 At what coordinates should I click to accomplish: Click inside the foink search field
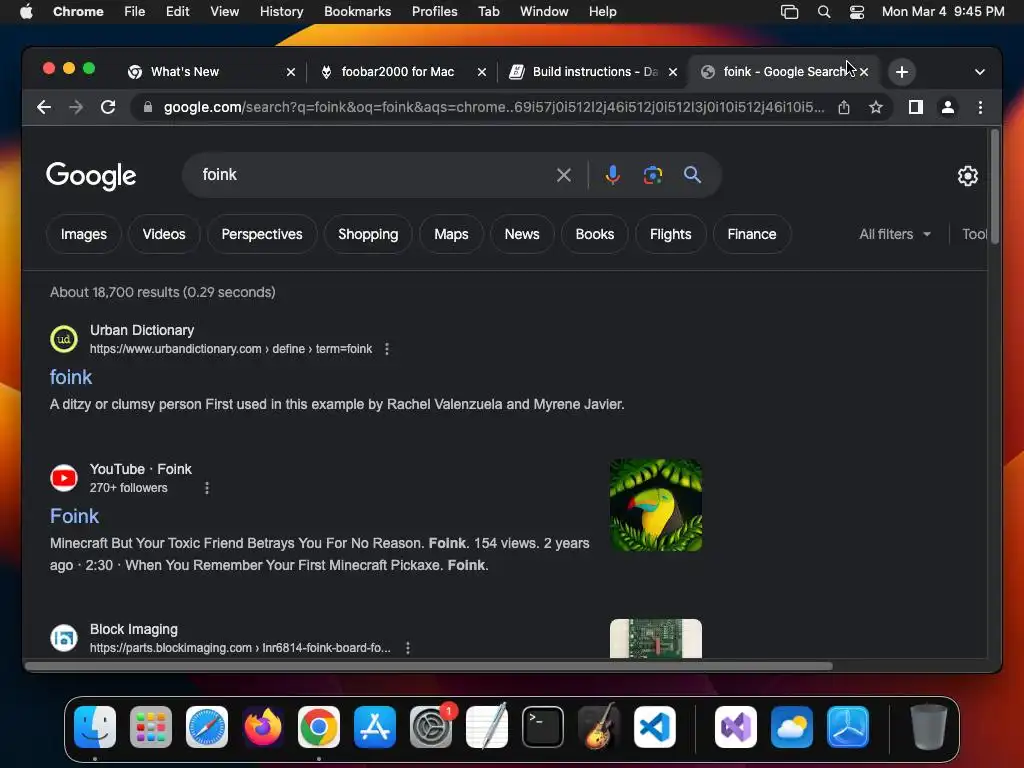[372, 175]
